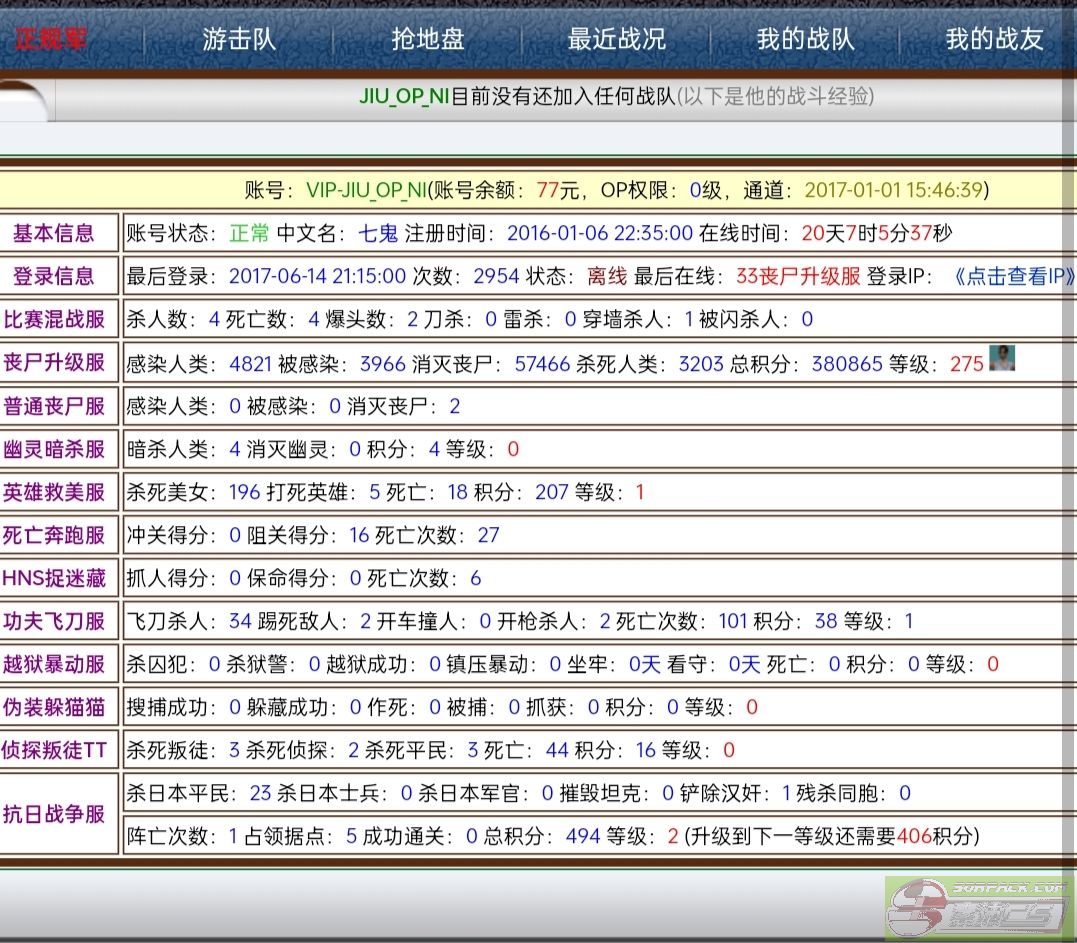This screenshot has width=1077, height=943.
Task: Open the 正规军 tab
Action: click(x=50, y=39)
